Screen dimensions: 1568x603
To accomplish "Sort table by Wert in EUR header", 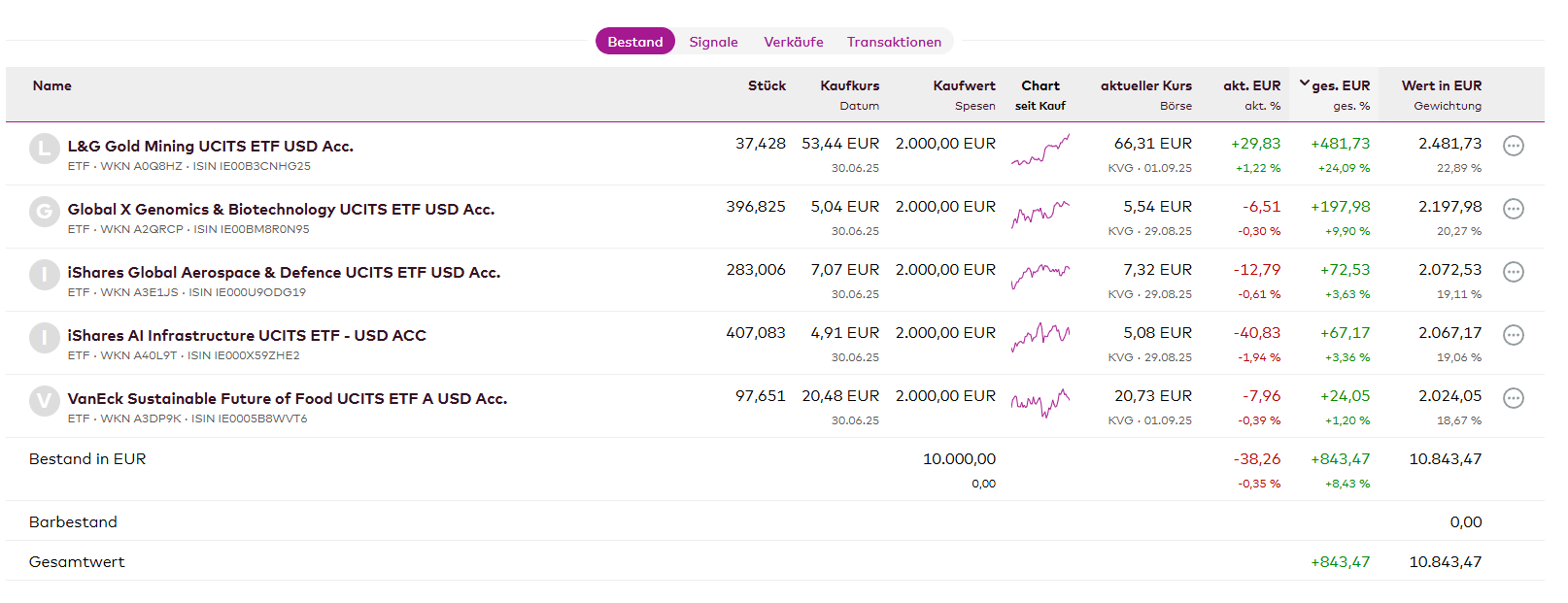I will tap(1441, 85).
